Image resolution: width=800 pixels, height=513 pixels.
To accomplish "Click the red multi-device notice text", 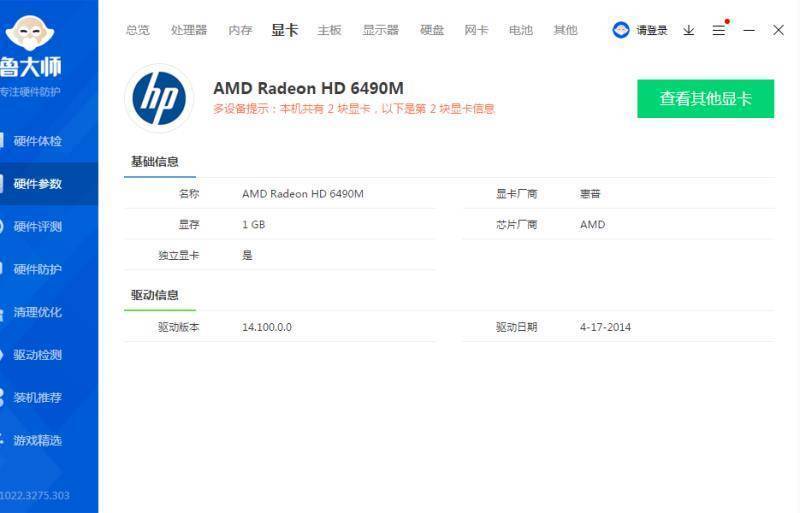I will tap(354, 109).
